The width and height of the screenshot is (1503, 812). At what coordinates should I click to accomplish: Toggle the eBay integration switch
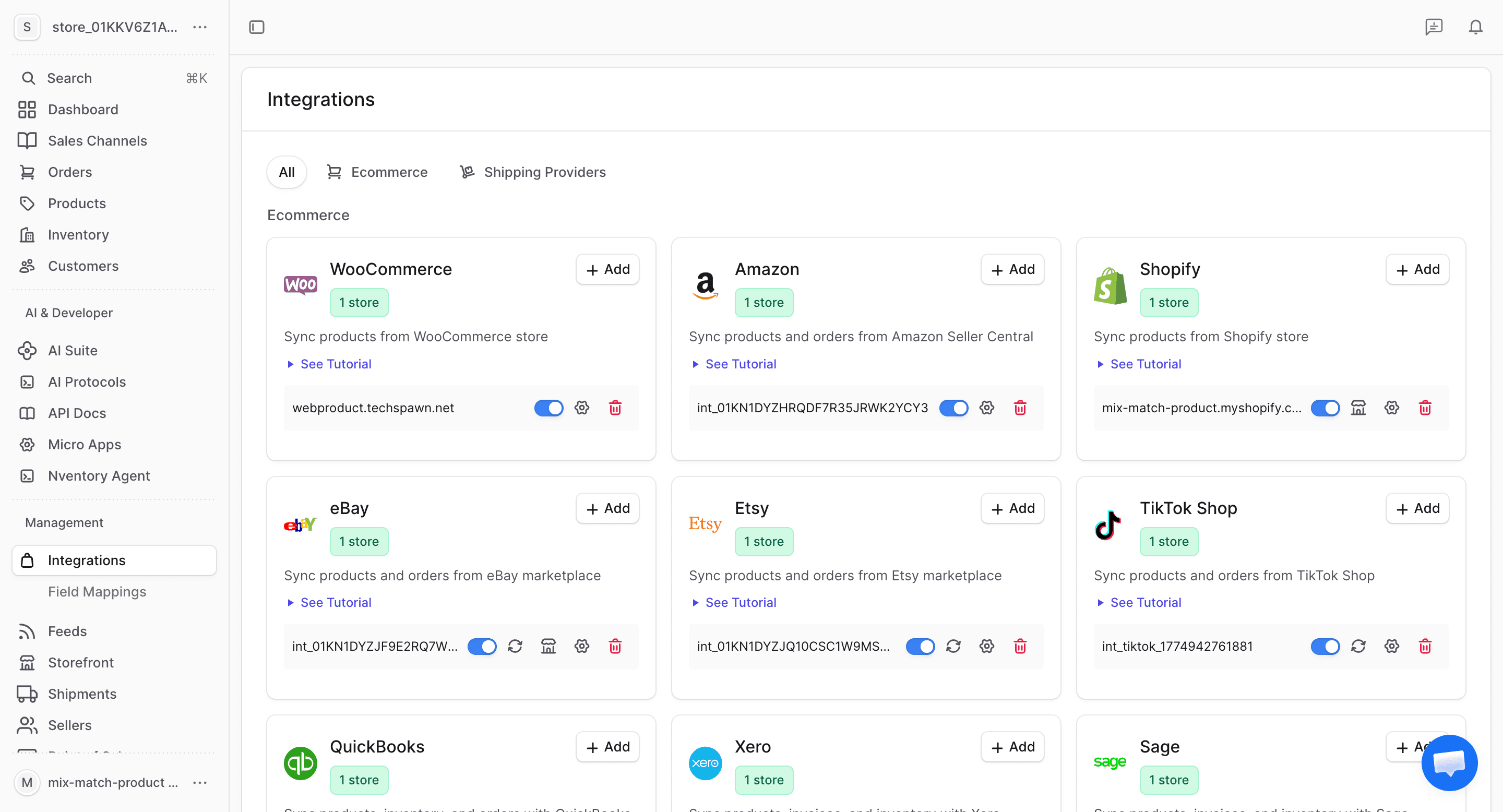[x=482, y=647]
